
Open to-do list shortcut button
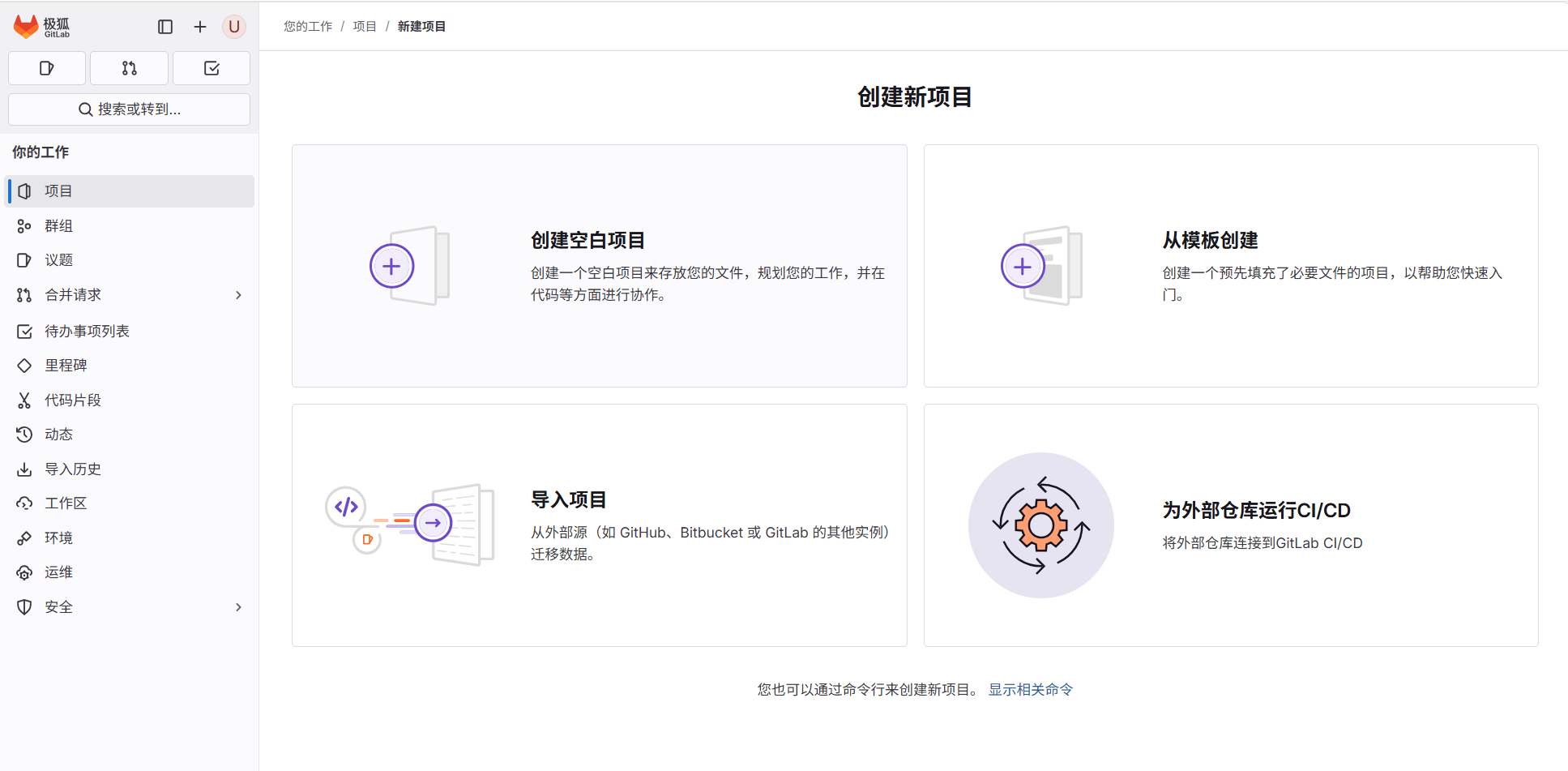pyautogui.click(x=211, y=68)
